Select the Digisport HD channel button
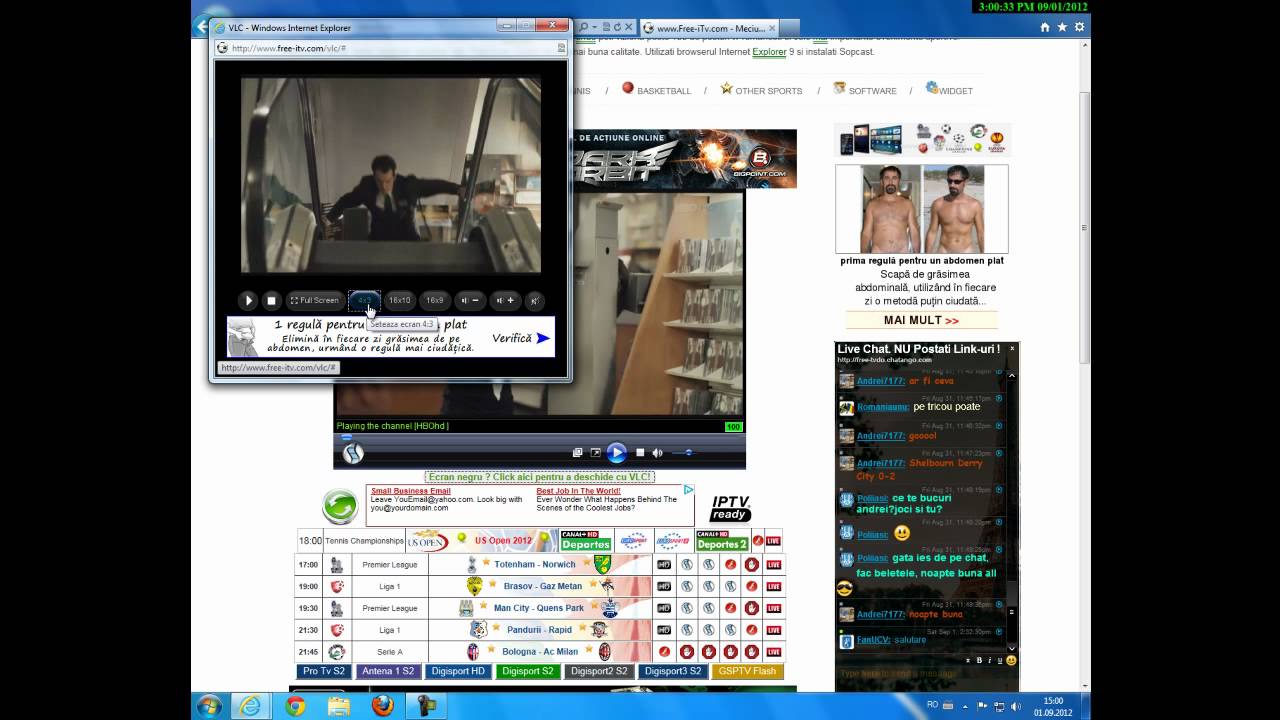 tap(458, 671)
